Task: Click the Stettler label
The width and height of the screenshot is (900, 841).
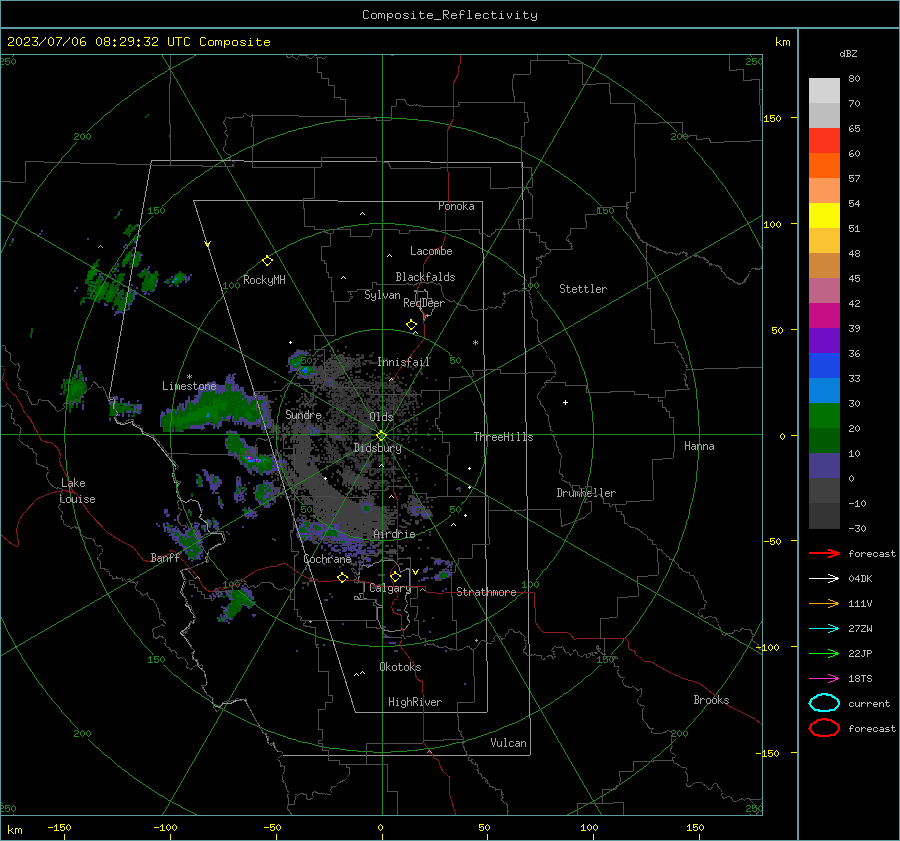Action: (583, 289)
